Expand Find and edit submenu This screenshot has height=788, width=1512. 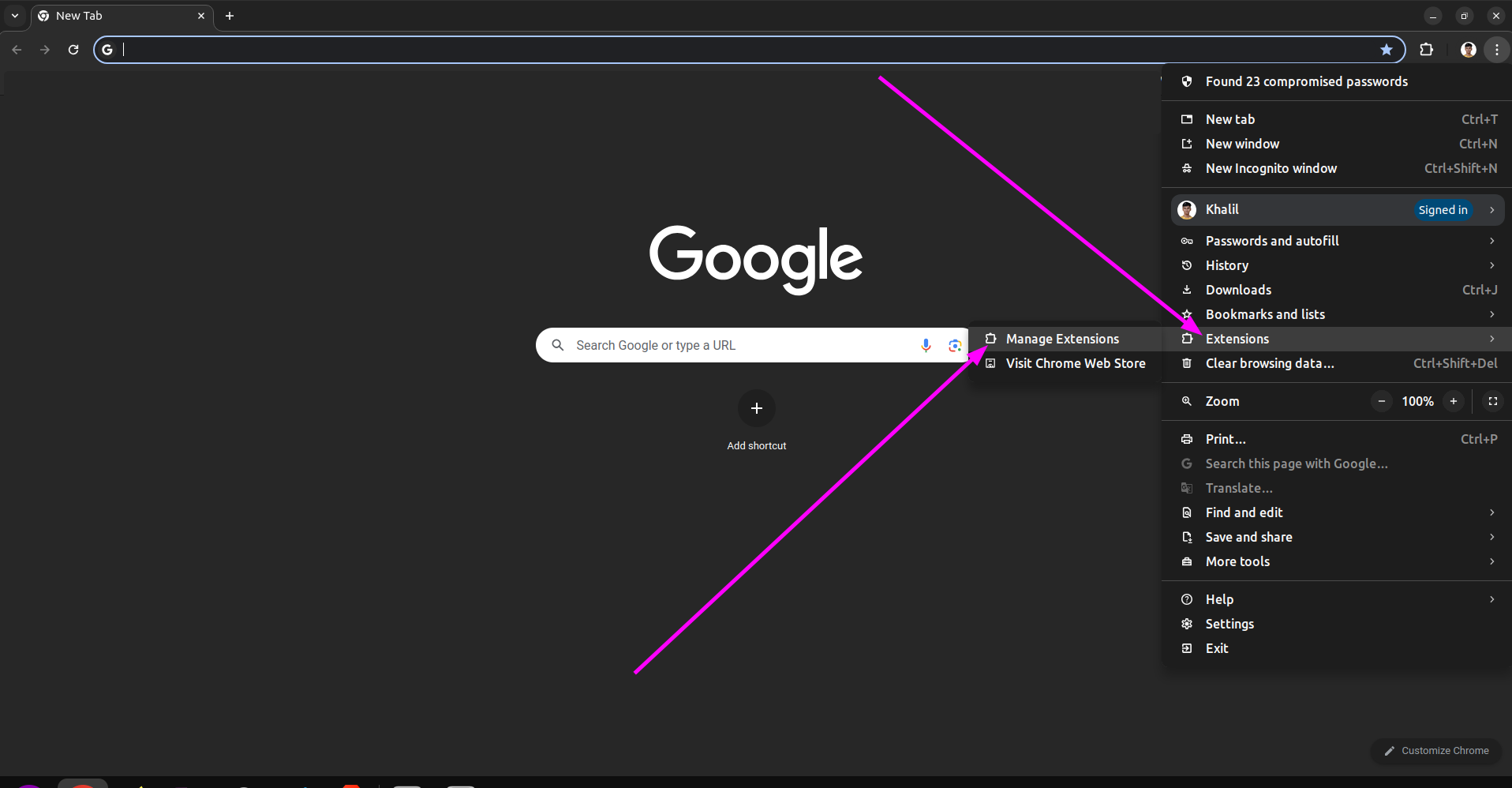(x=1337, y=512)
